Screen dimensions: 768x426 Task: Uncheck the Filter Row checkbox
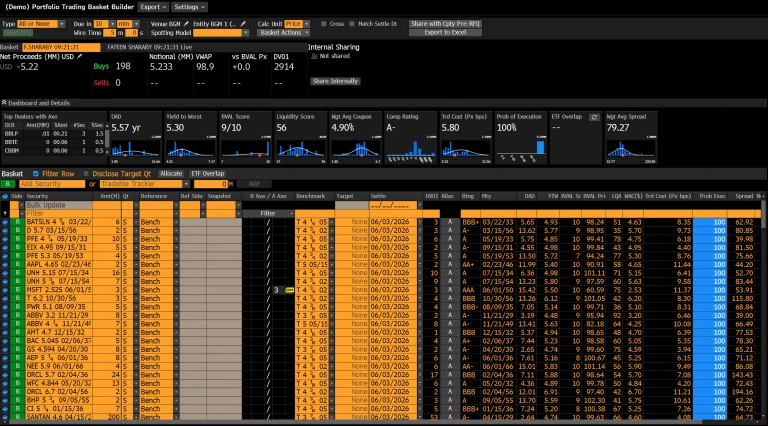point(36,173)
